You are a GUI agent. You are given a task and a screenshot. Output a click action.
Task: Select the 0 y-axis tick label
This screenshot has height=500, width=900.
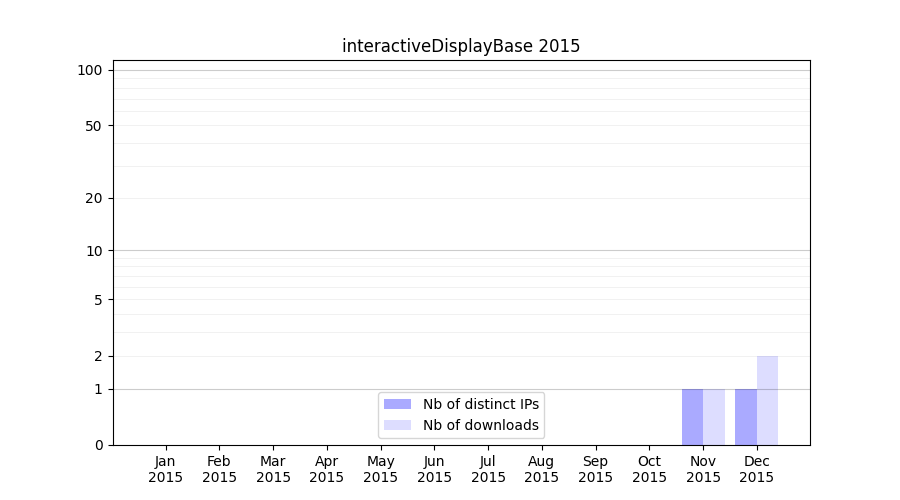coord(98,445)
